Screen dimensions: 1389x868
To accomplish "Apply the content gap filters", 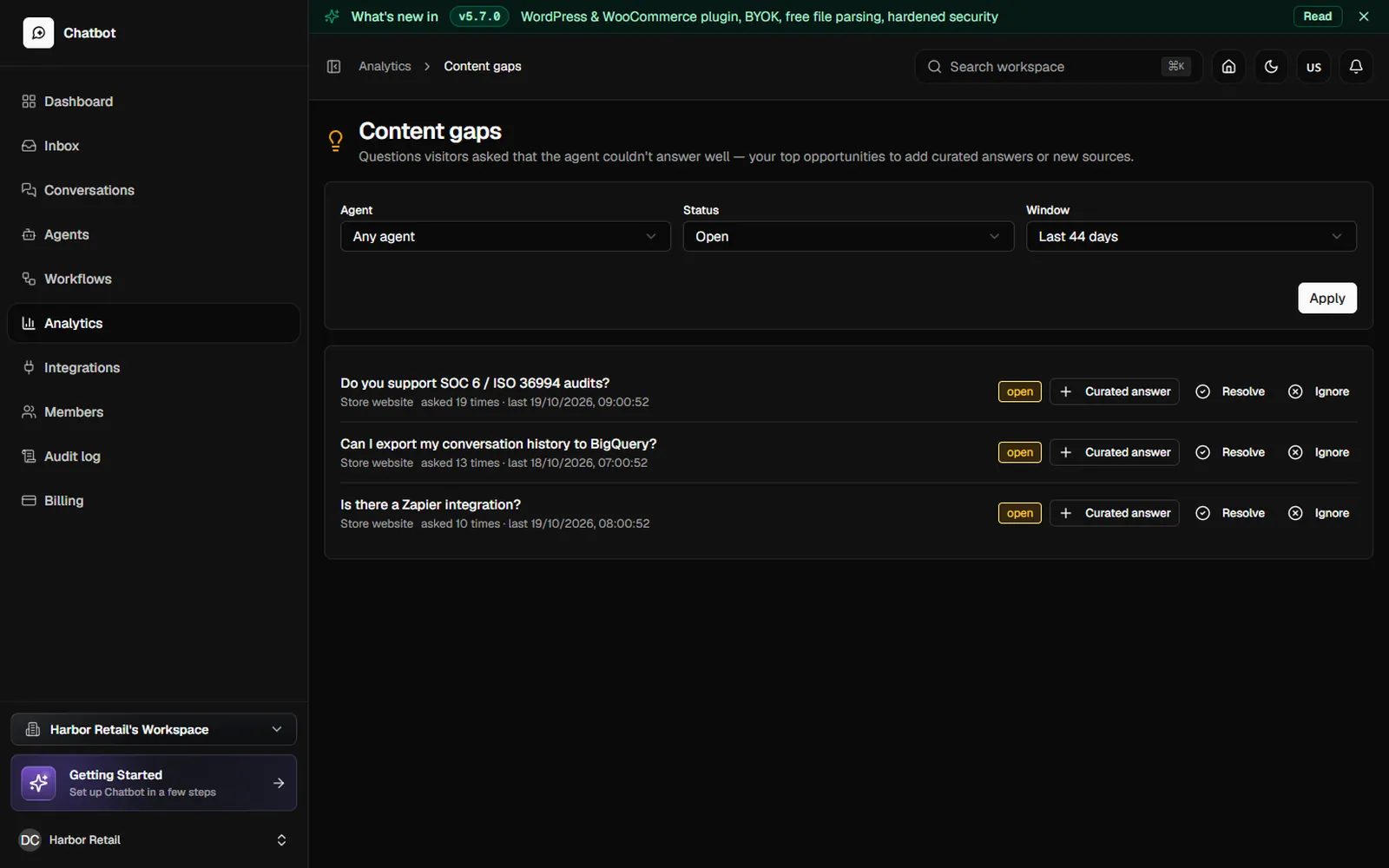I will point(1327,298).
